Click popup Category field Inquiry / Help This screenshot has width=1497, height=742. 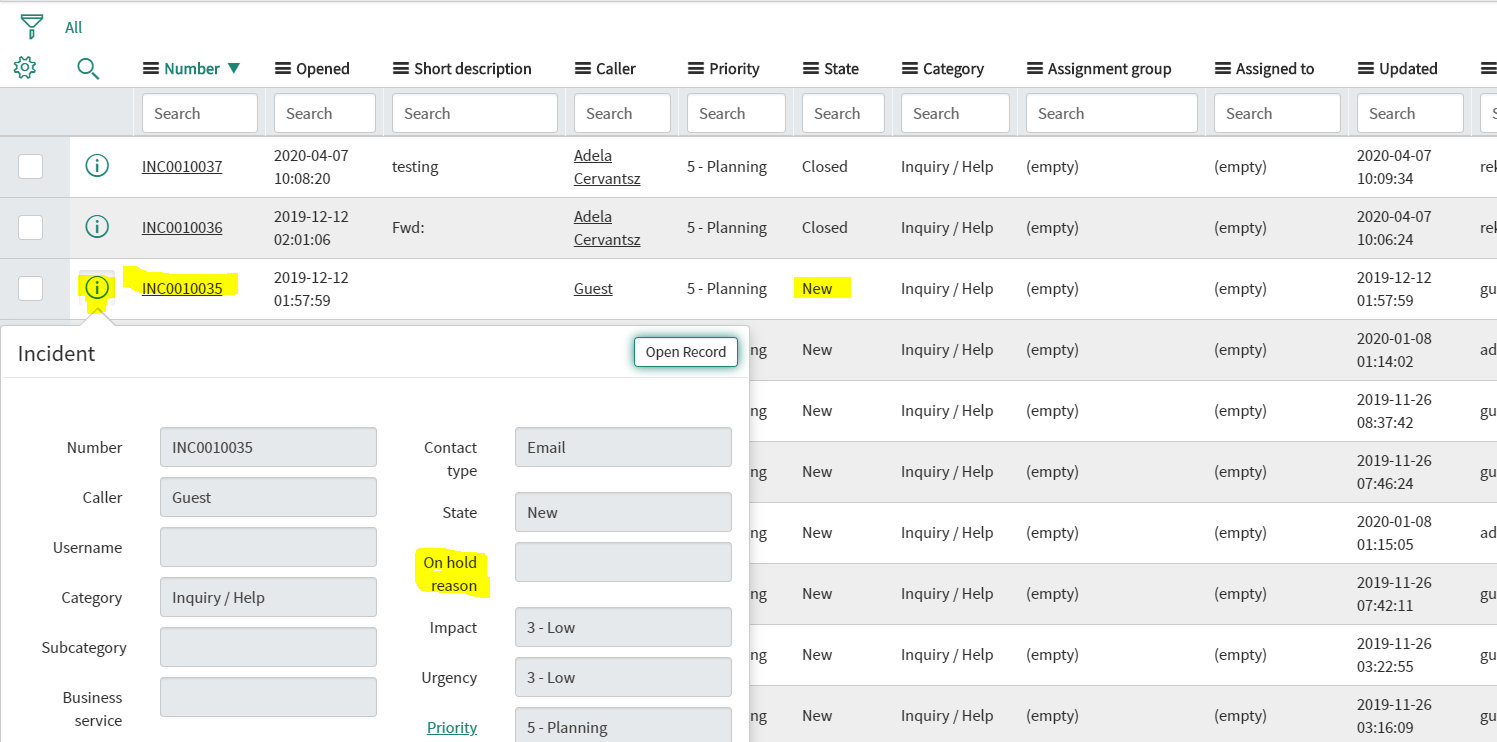268,597
